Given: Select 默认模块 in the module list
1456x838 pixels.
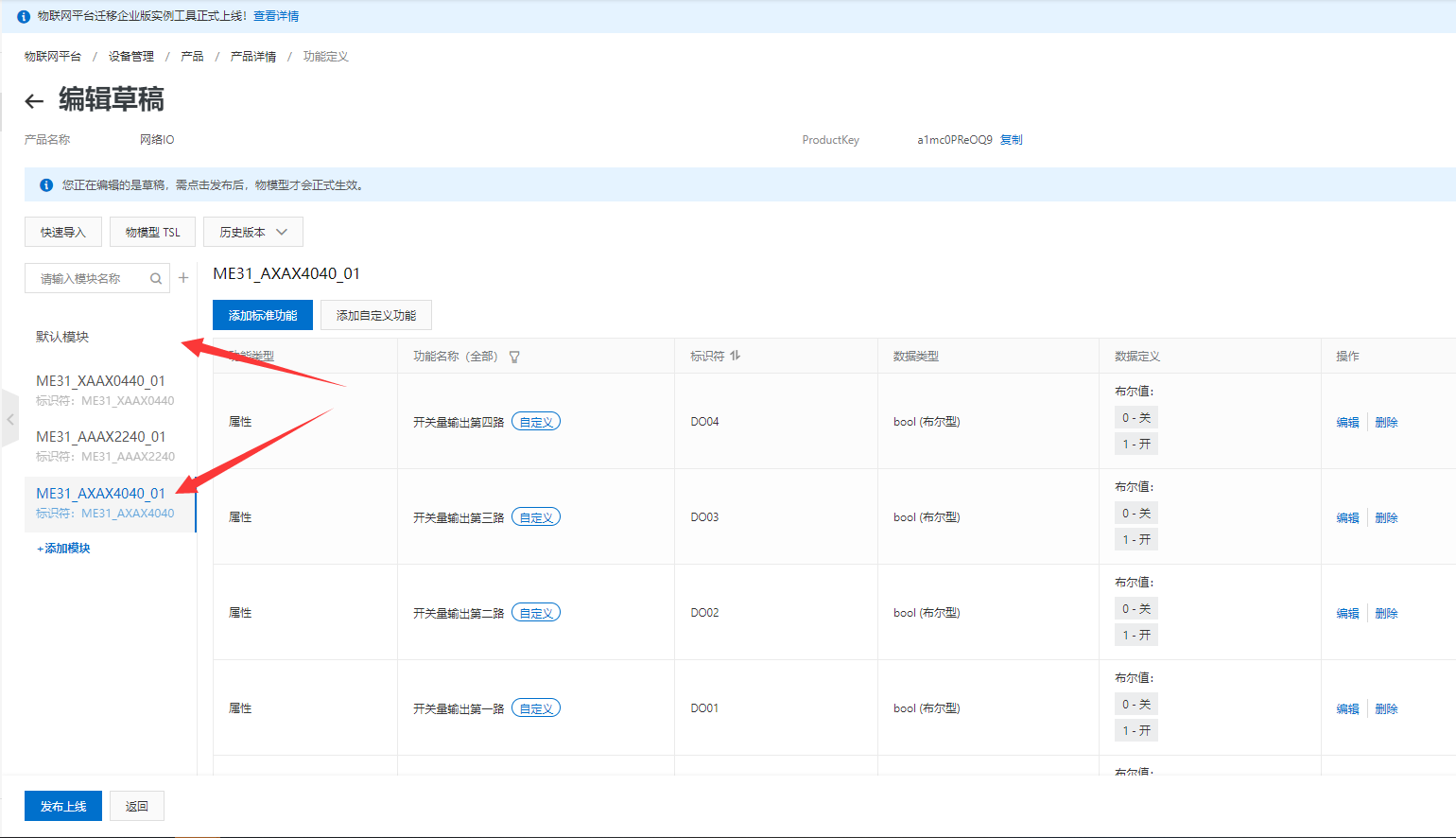Looking at the screenshot, I should 62,337.
